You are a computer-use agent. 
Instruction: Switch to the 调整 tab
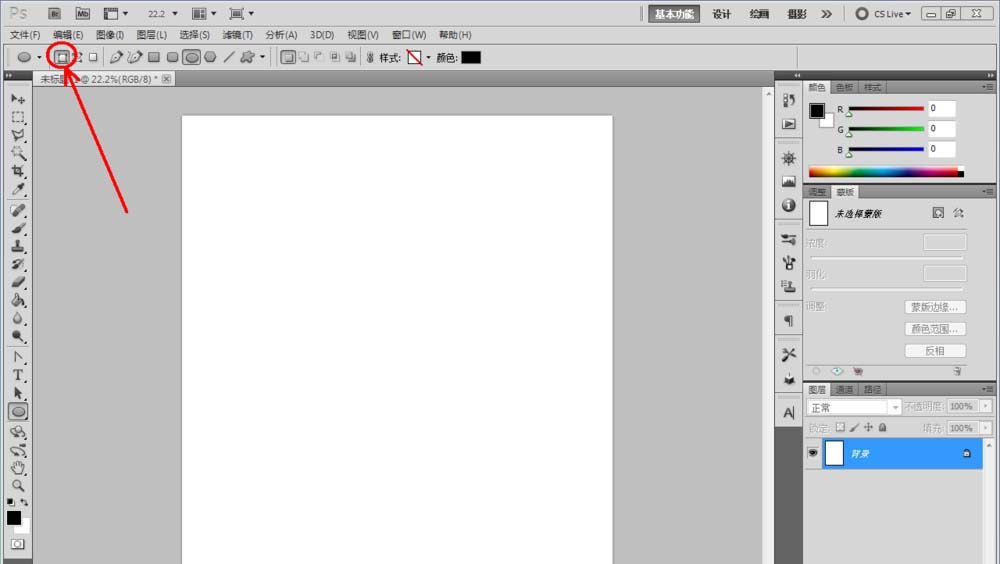[817, 191]
